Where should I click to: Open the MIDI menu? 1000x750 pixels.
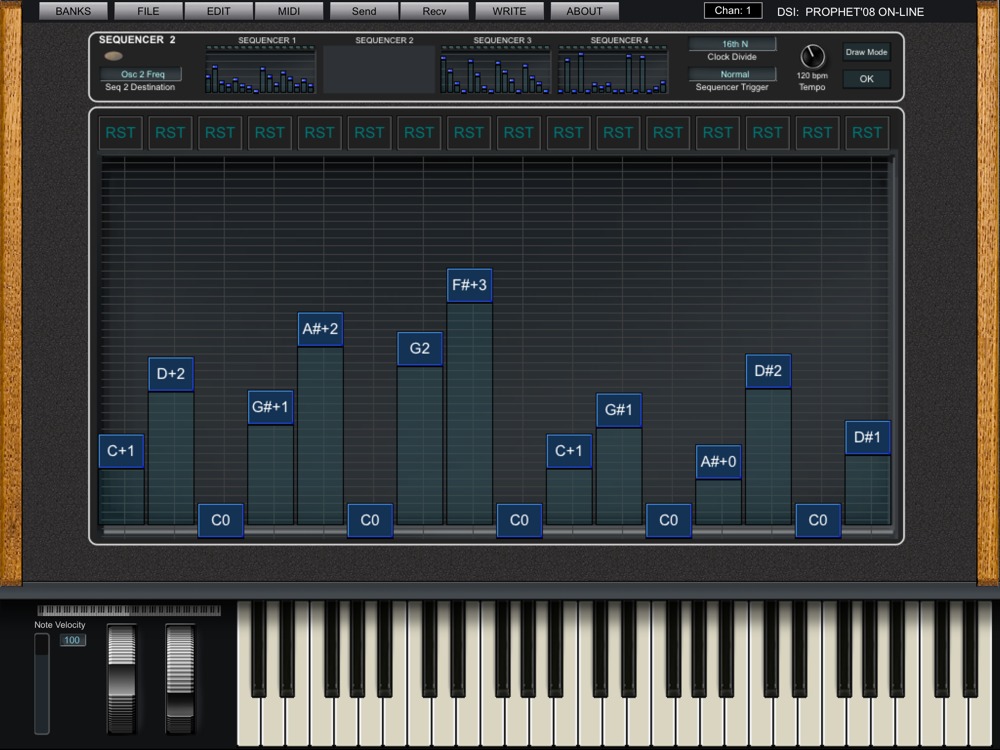click(288, 11)
